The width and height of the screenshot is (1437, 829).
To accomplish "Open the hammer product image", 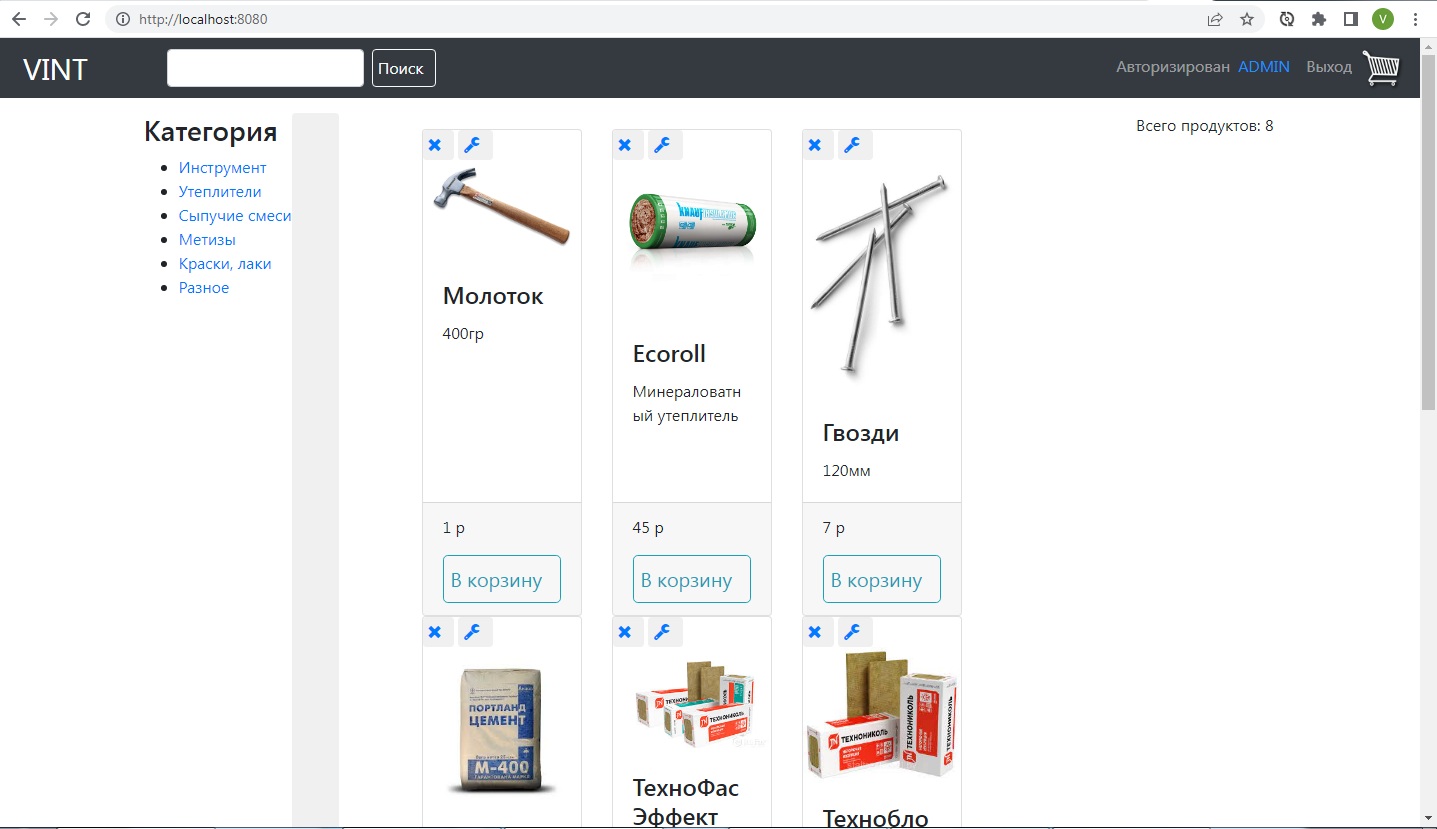I will tap(502, 206).
